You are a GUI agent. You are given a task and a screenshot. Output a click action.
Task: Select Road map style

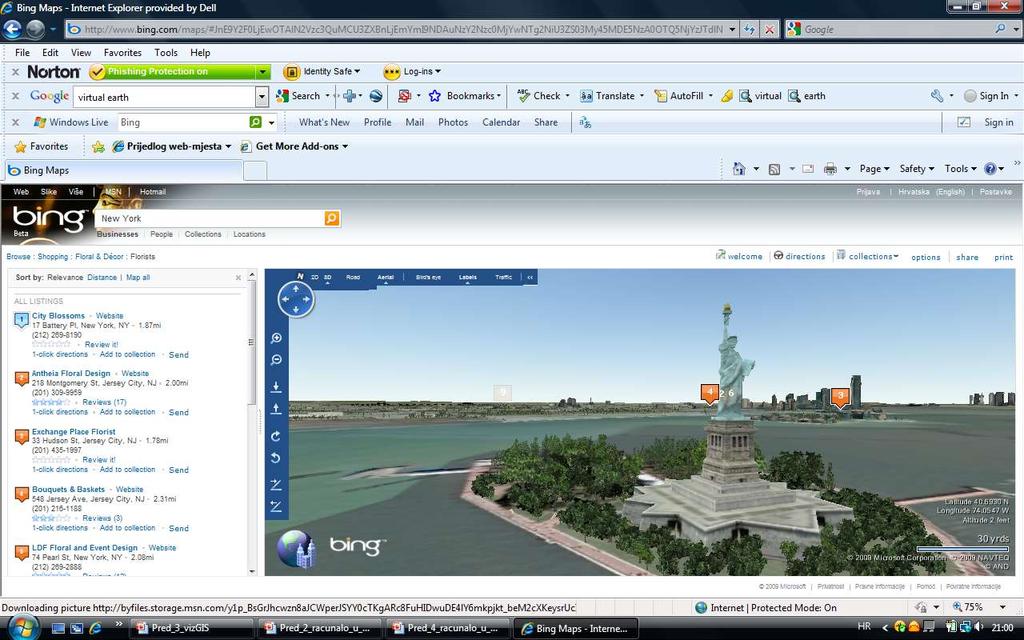pos(353,278)
